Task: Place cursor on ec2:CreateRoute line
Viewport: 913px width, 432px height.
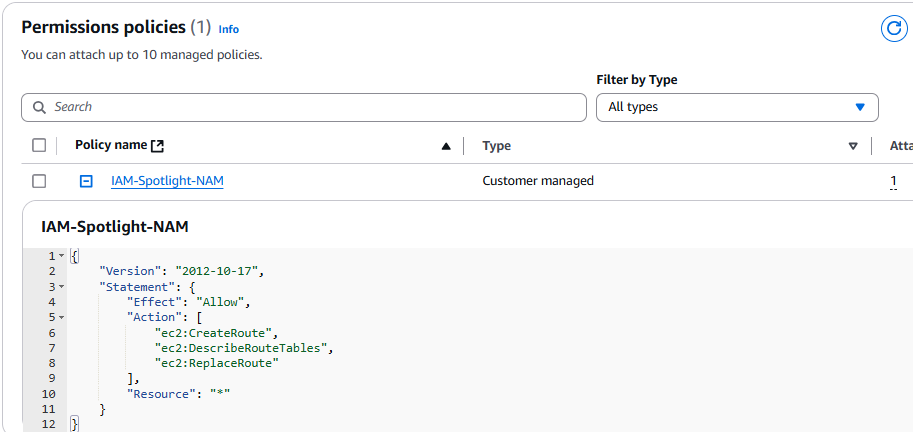Action: click(x=217, y=333)
